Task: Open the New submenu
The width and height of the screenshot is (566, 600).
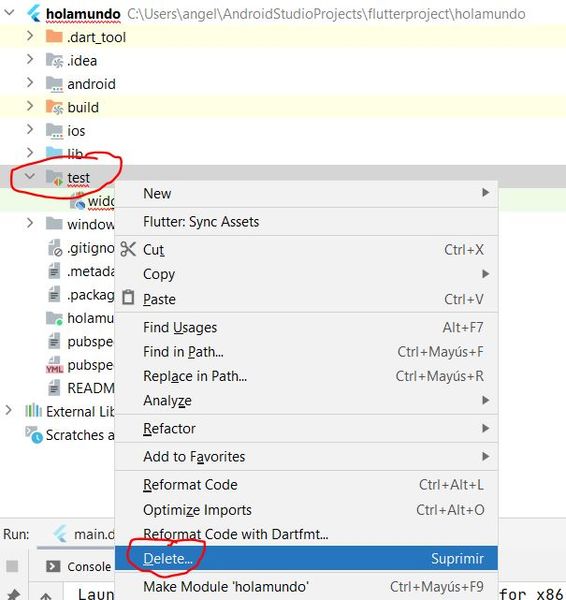Action: [x=306, y=194]
